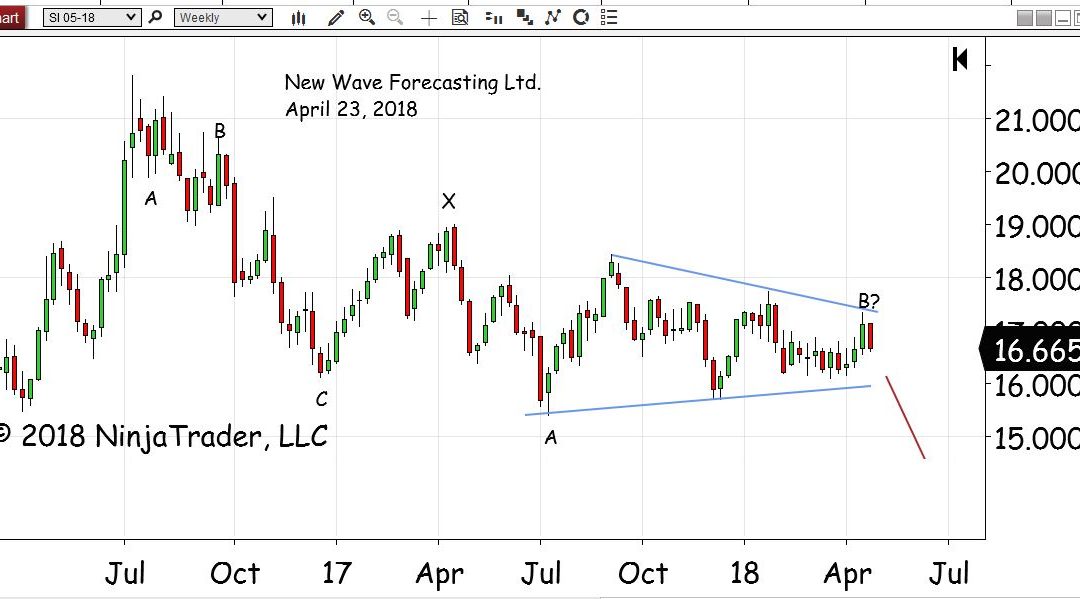Select the pencil drawing tools icon
The height and width of the screenshot is (599, 1080).
(336, 17)
